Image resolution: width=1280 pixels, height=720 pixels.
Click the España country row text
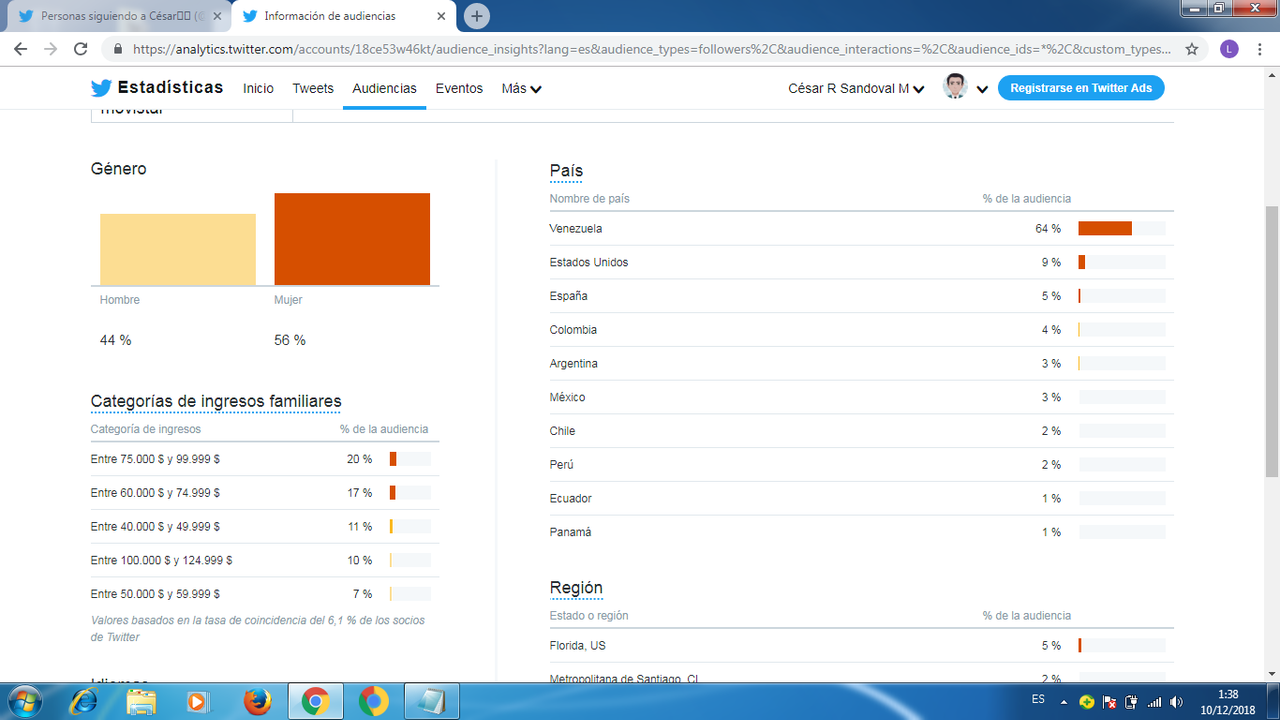pyautogui.click(x=568, y=296)
